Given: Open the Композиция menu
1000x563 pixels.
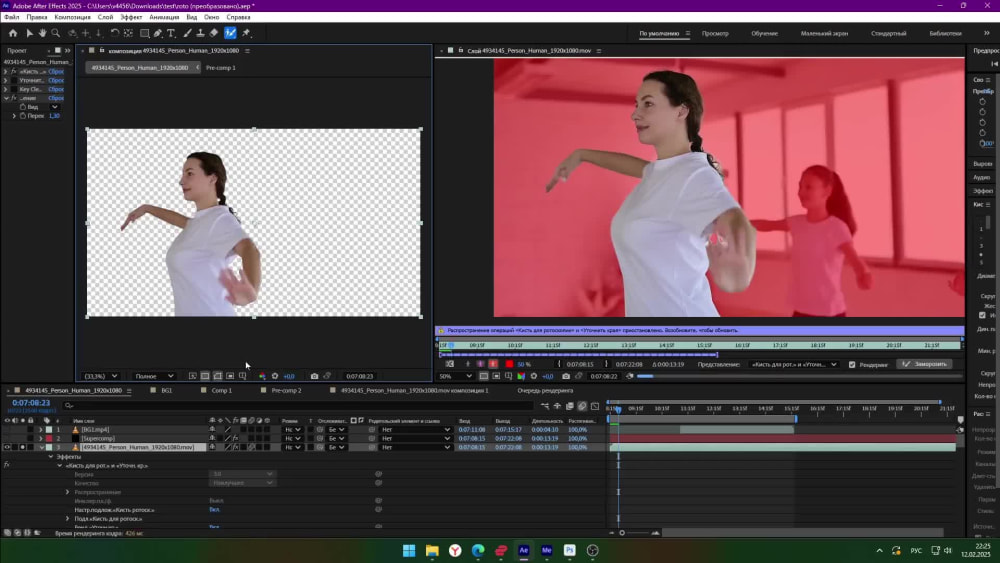Looking at the screenshot, I should (x=72, y=17).
